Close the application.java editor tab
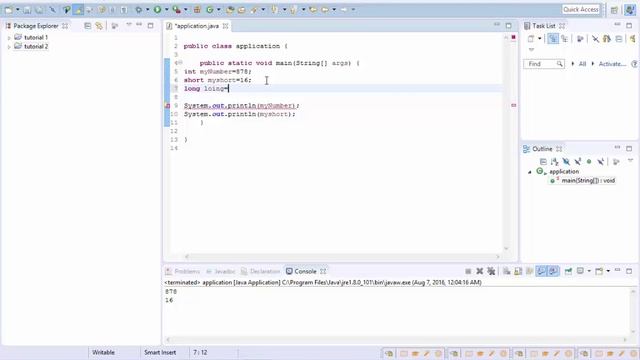This screenshot has height=360, width=640. coord(225,26)
